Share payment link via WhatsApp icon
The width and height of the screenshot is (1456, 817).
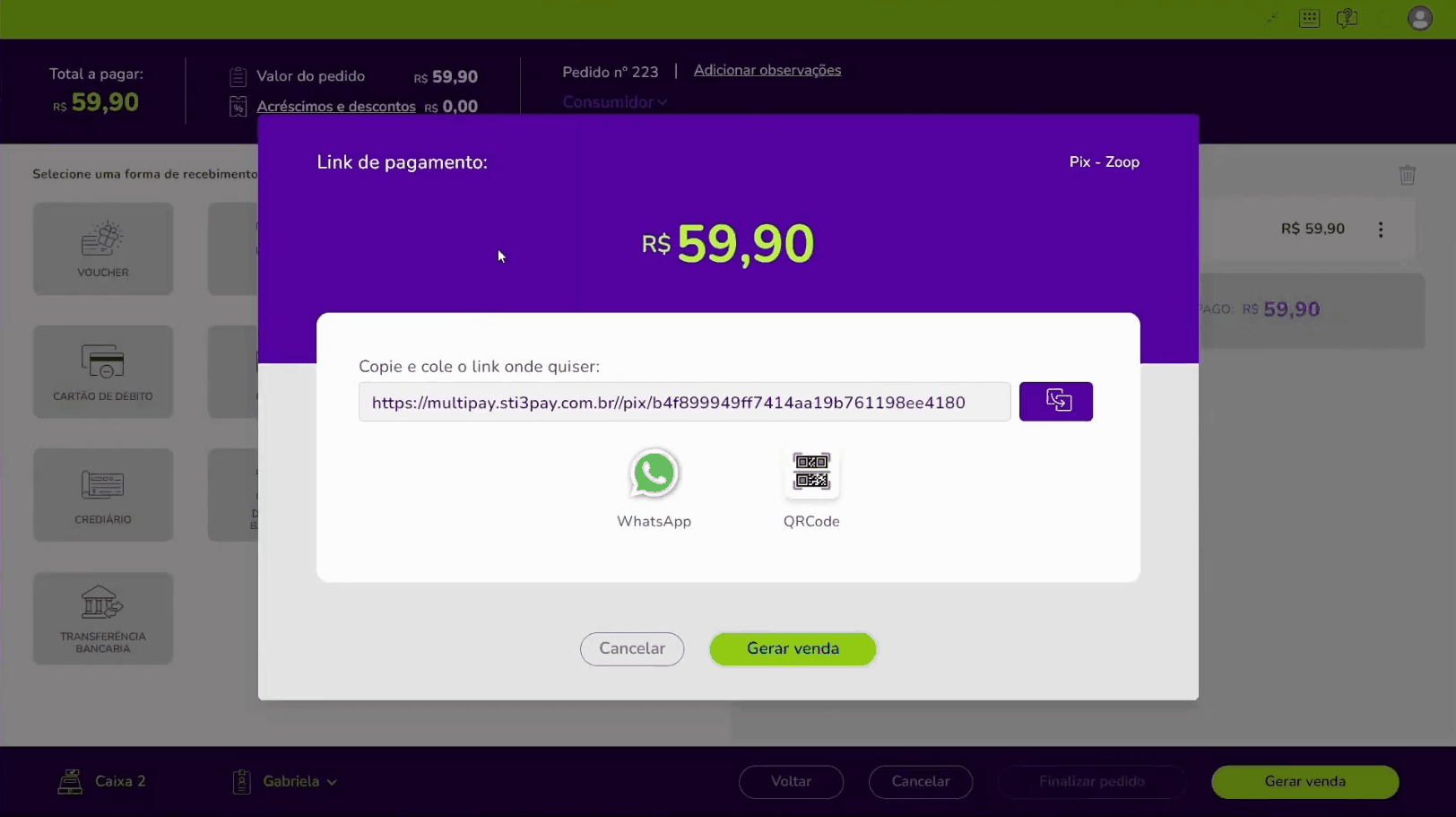pos(654,473)
